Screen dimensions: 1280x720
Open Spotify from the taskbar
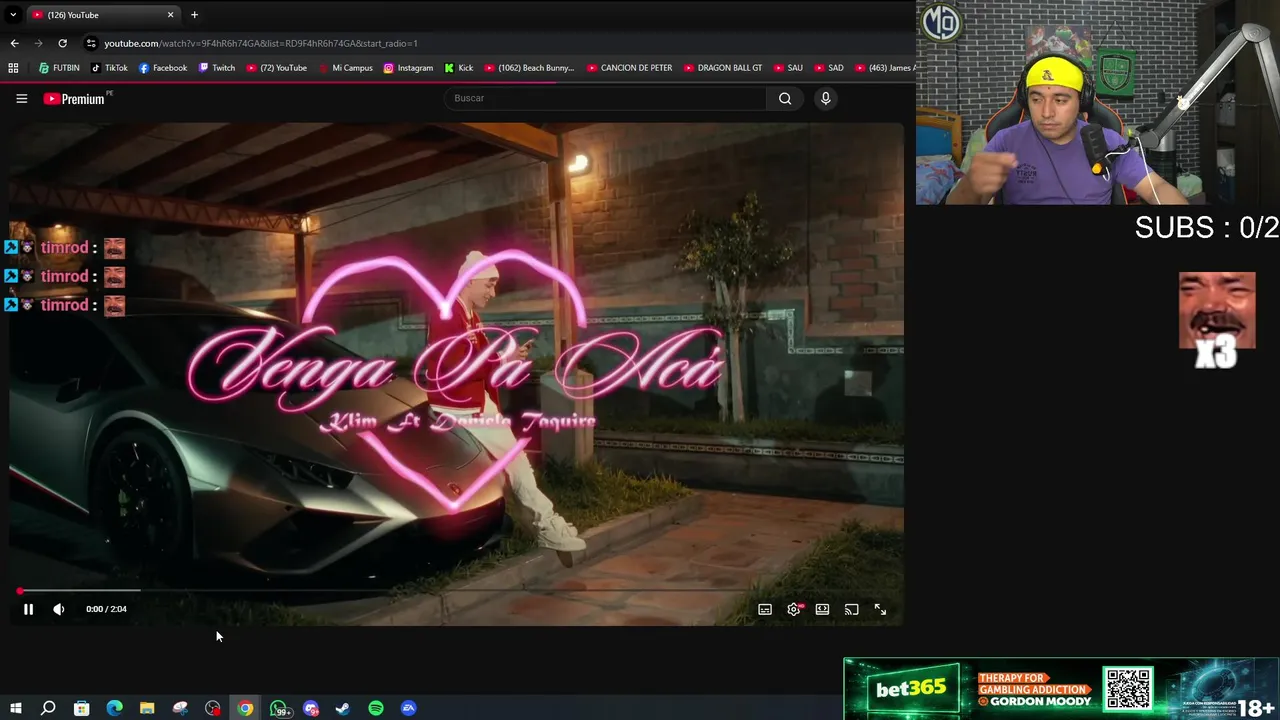(376, 708)
